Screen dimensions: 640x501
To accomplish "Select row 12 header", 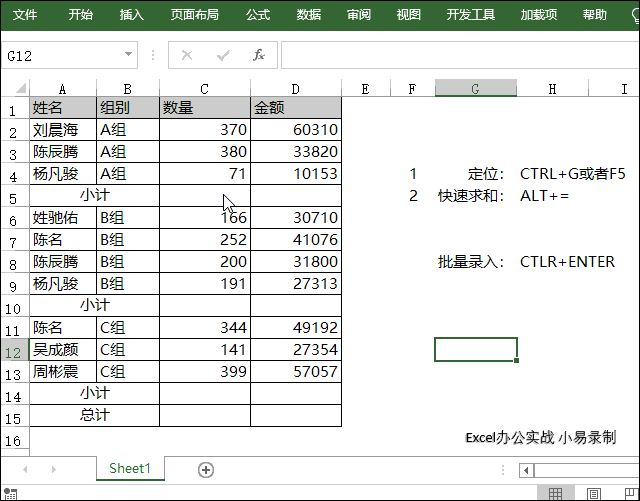I will coord(13,352).
